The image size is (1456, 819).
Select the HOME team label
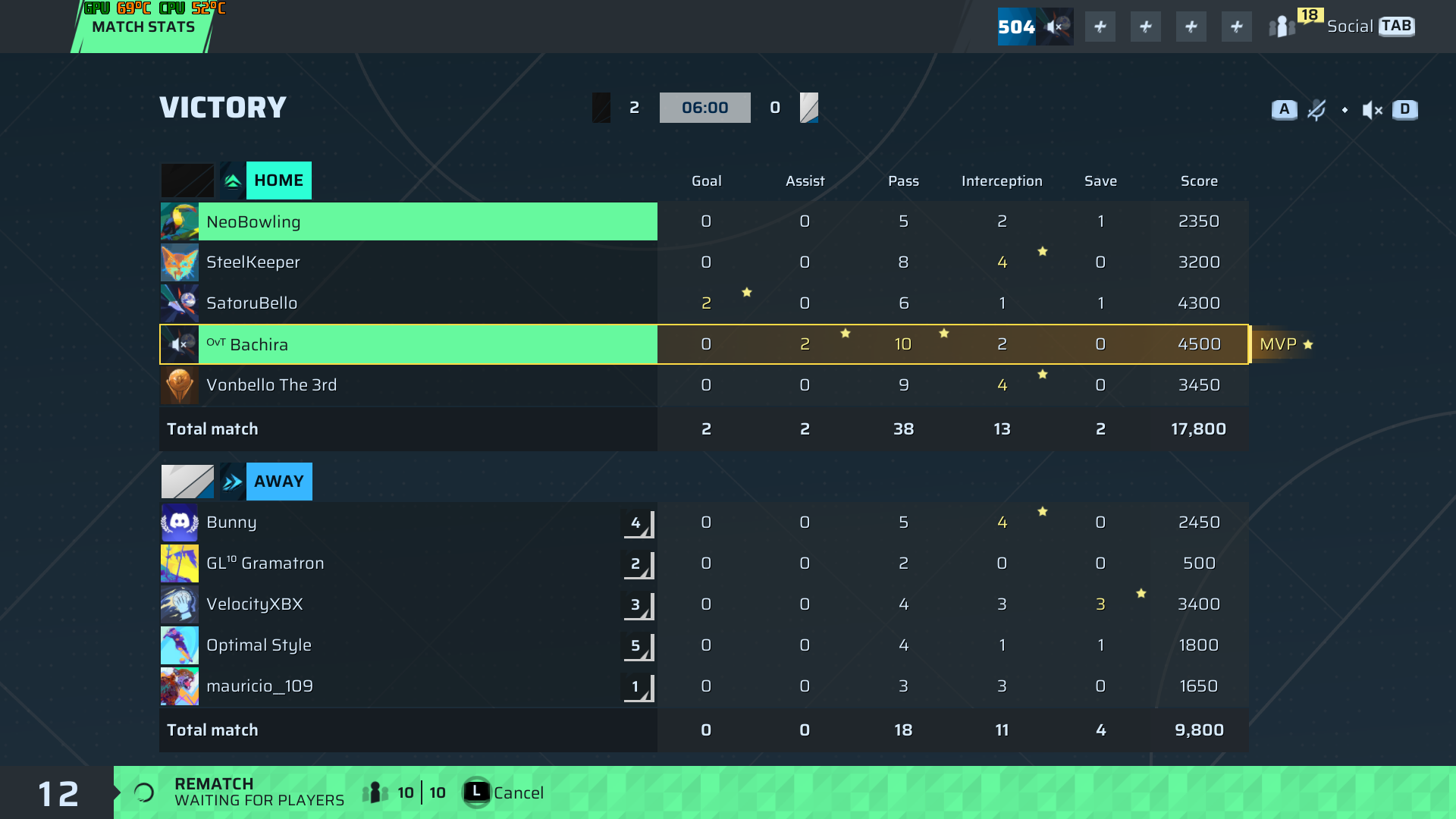(278, 180)
